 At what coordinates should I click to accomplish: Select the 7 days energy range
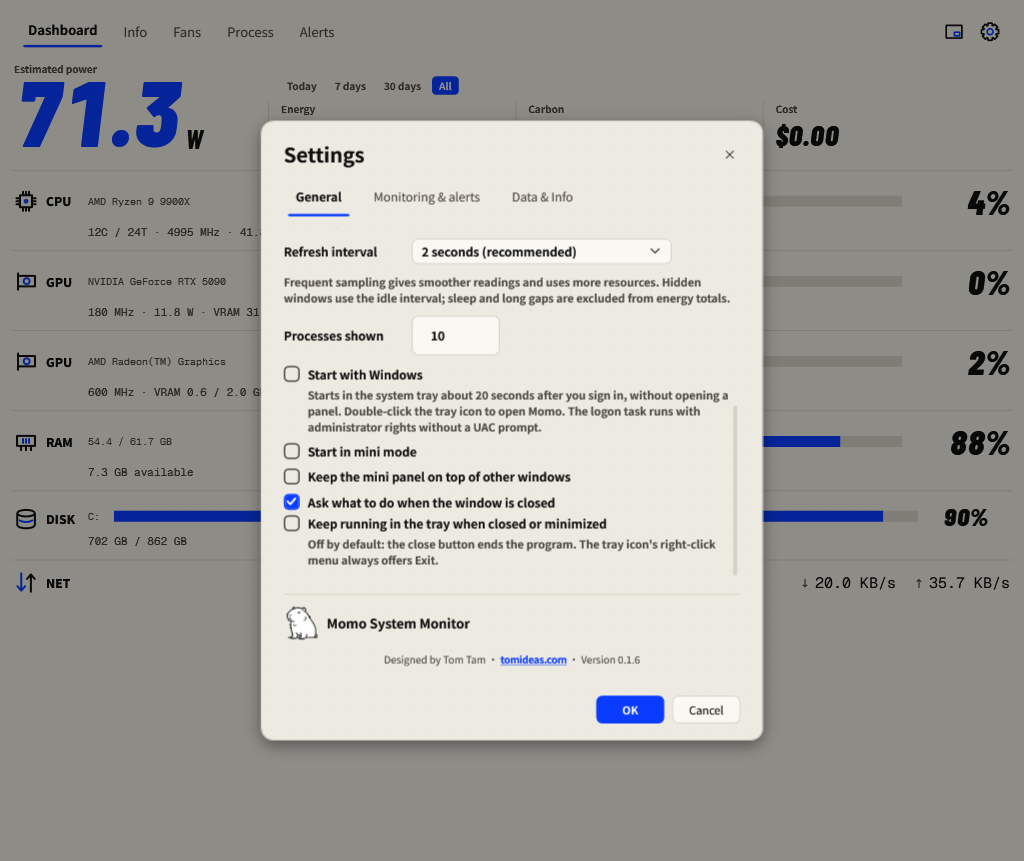coord(350,86)
